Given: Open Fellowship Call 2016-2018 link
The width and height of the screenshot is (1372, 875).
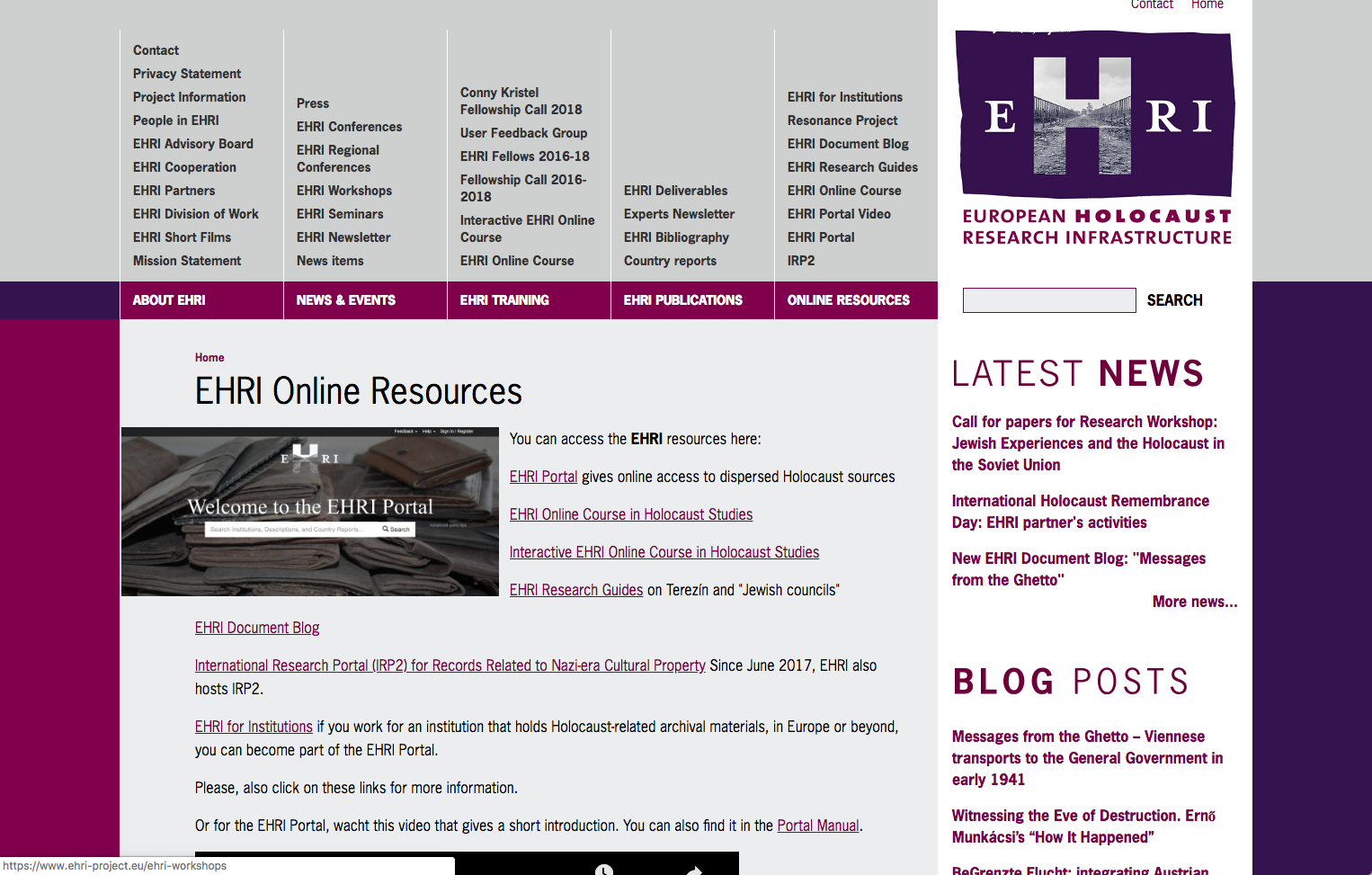Looking at the screenshot, I should point(523,188).
